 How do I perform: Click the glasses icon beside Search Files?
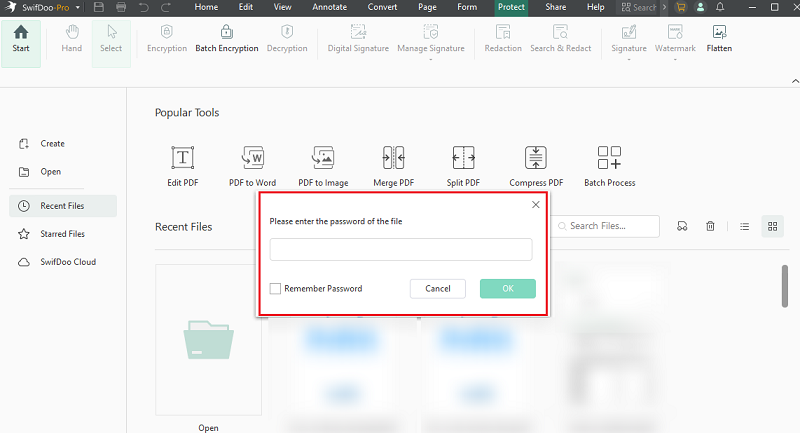click(682, 226)
